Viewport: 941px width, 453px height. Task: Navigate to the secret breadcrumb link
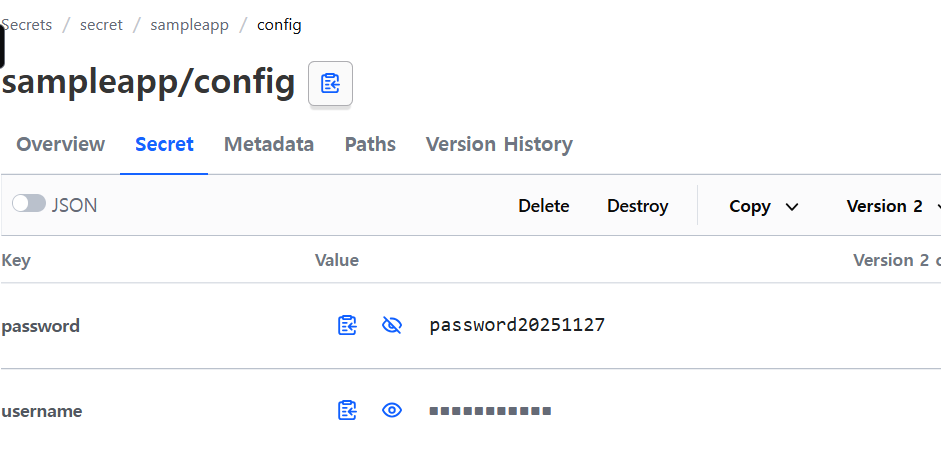point(101,25)
